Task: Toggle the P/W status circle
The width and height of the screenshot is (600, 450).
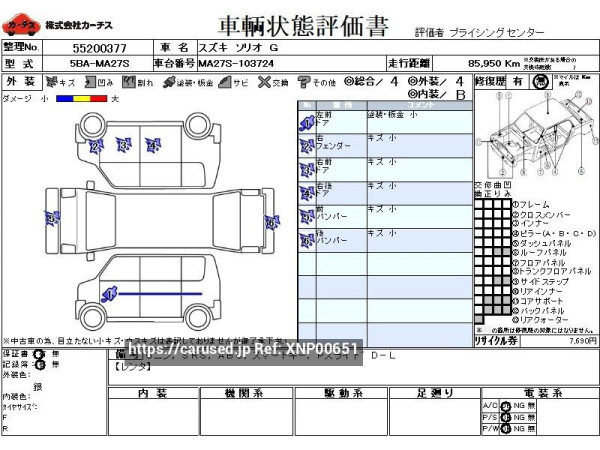Action: point(508,428)
